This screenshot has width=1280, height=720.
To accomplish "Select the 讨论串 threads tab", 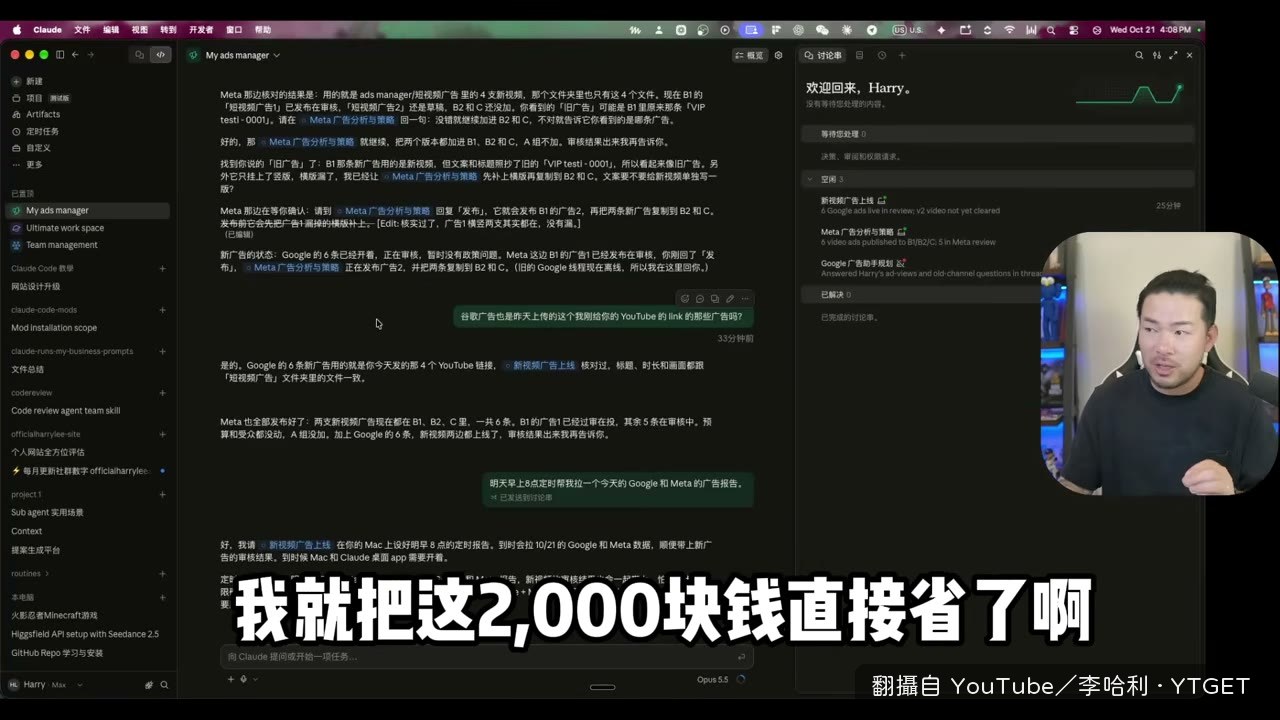I will (823, 55).
